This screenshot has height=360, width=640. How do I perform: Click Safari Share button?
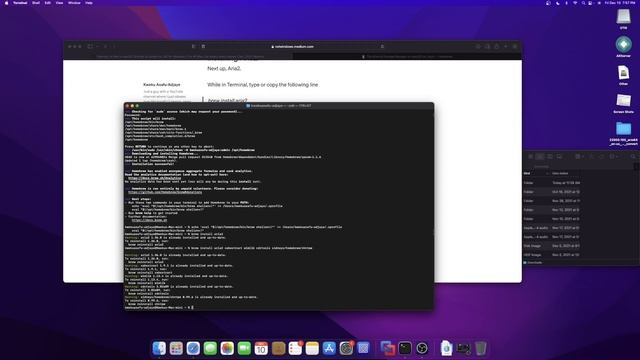(497, 47)
